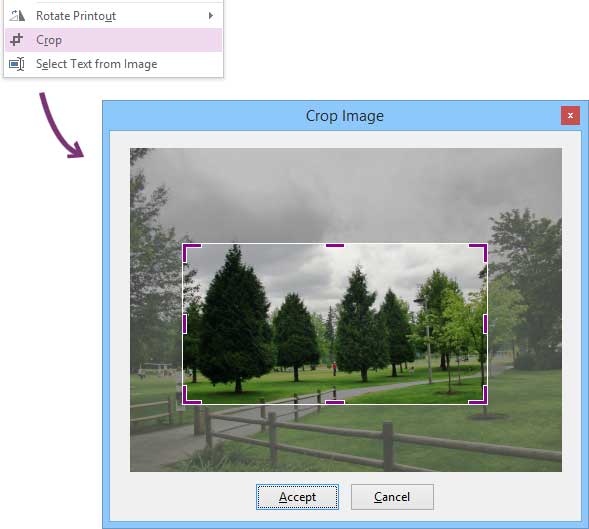This screenshot has width=589, height=529.
Task: Confirm the crop with Accept
Action: pyautogui.click(x=297, y=497)
